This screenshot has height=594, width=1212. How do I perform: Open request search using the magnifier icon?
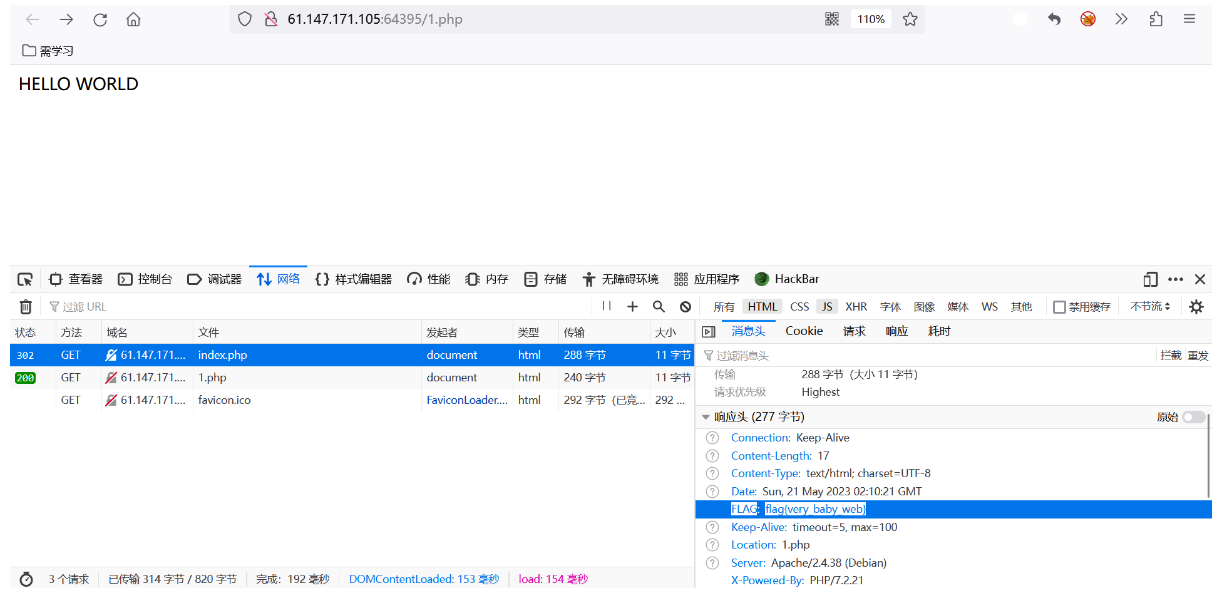659,306
